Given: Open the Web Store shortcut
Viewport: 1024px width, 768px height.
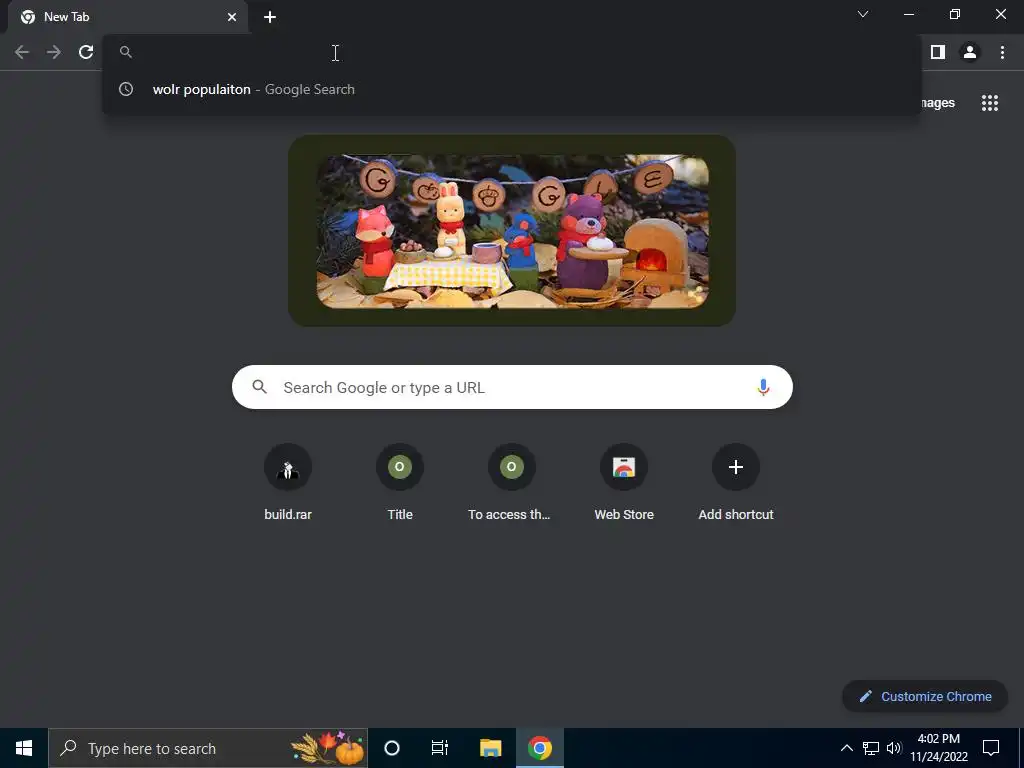Looking at the screenshot, I should [x=624, y=483].
